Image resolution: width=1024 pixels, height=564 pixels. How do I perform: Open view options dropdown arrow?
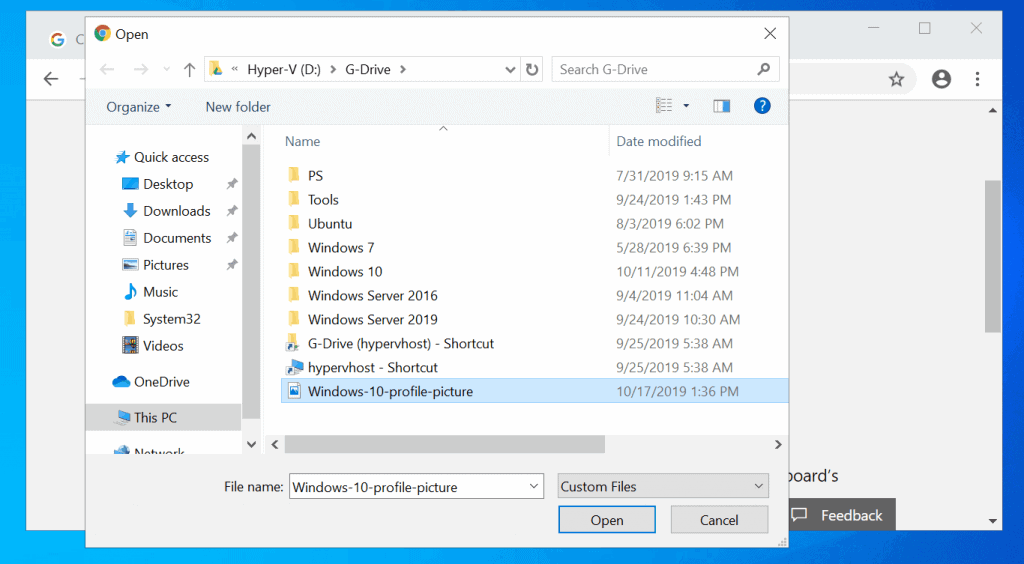[686, 106]
